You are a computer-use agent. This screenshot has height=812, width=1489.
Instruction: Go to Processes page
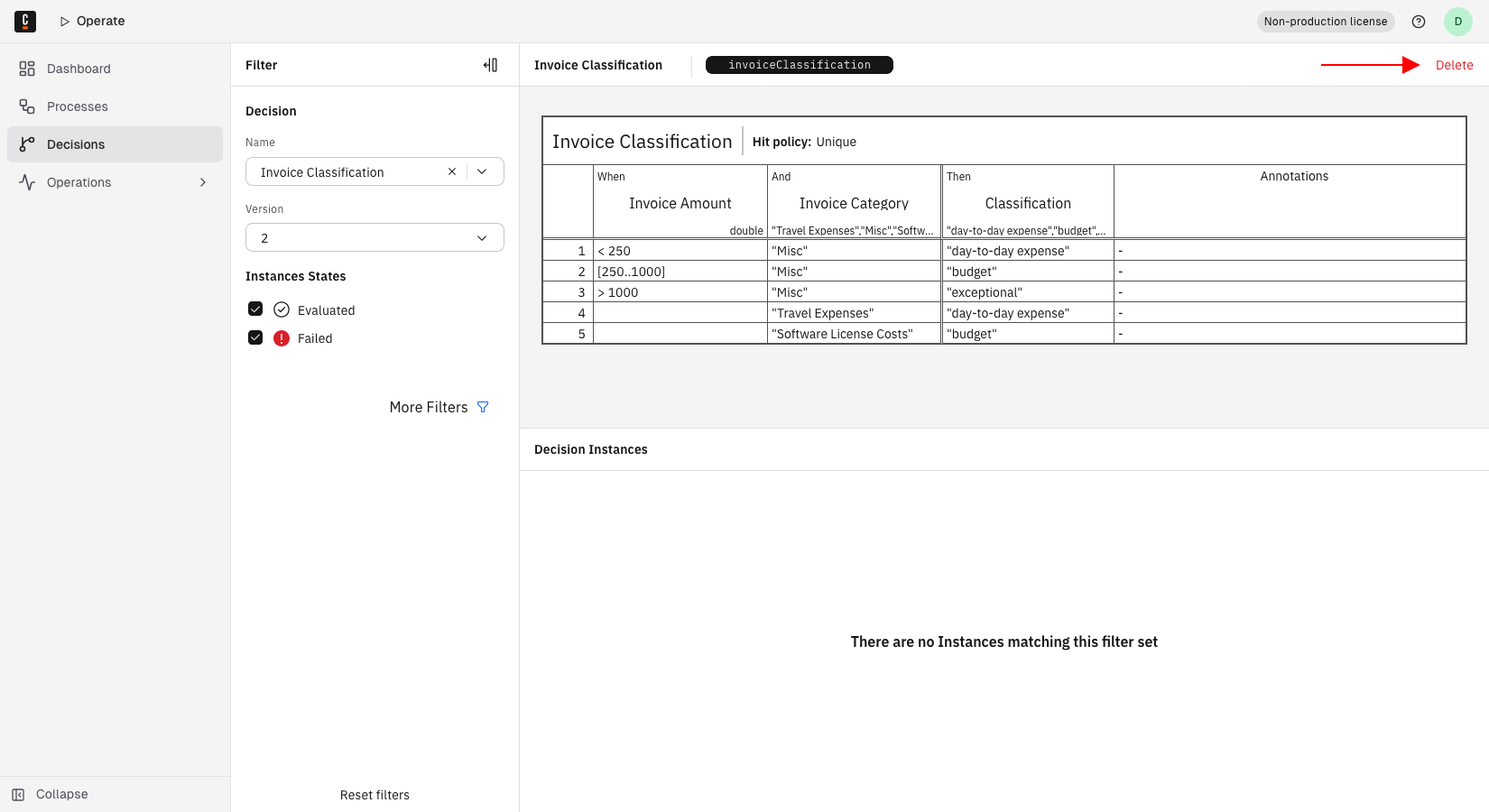click(x=115, y=106)
